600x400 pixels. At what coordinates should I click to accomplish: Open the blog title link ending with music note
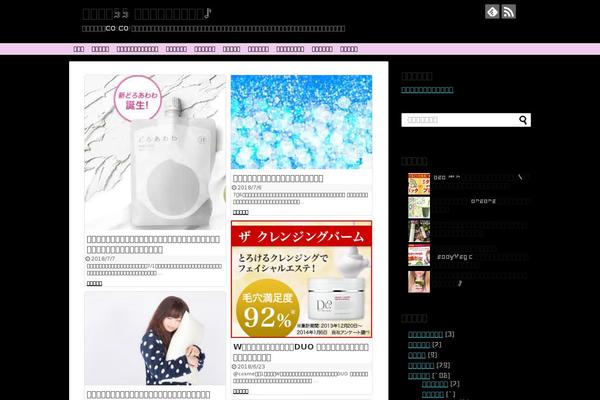point(147,14)
